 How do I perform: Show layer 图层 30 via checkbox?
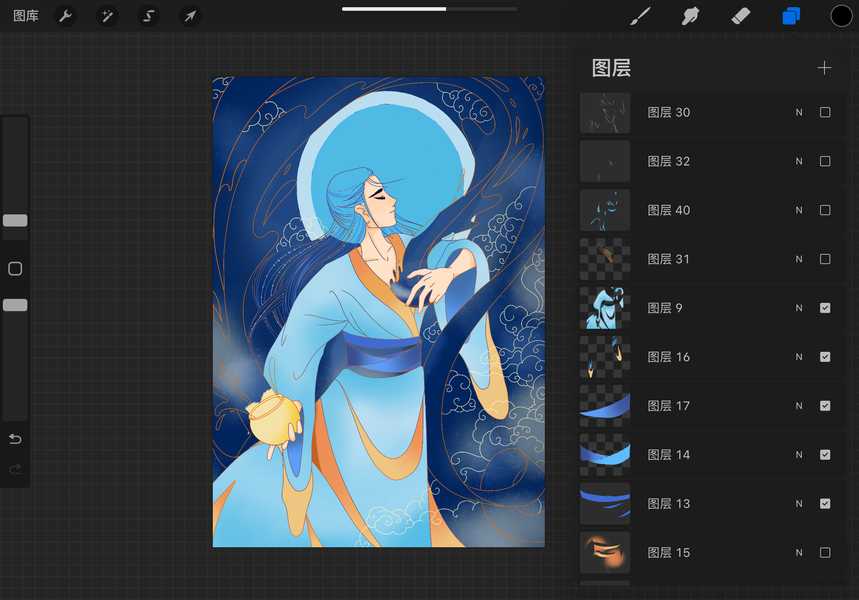pyautogui.click(x=825, y=112)
